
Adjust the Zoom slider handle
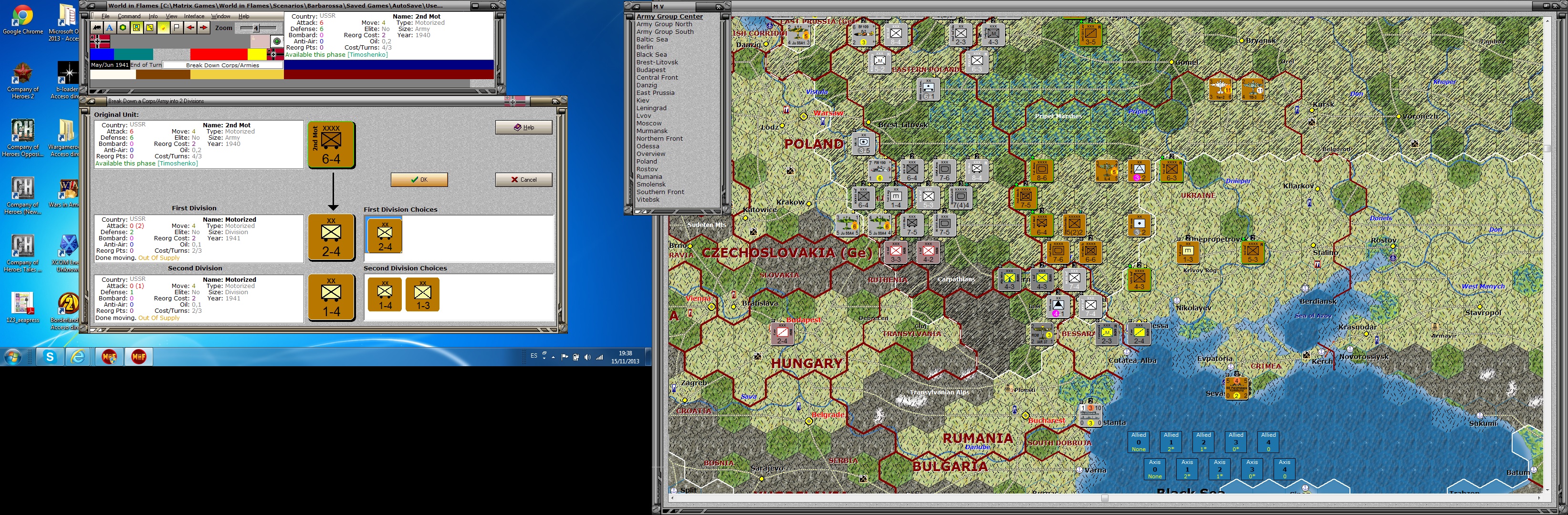pos(256,28)
